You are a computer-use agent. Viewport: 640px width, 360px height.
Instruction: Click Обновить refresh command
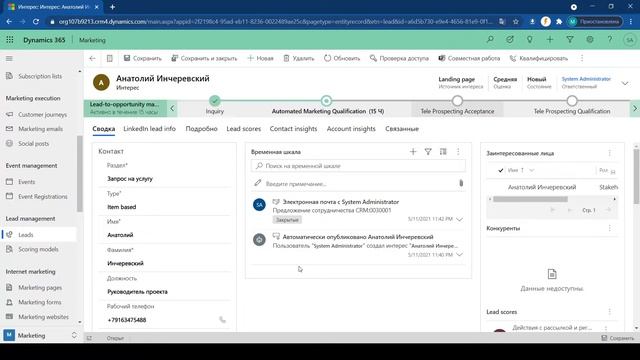(342, 58)
